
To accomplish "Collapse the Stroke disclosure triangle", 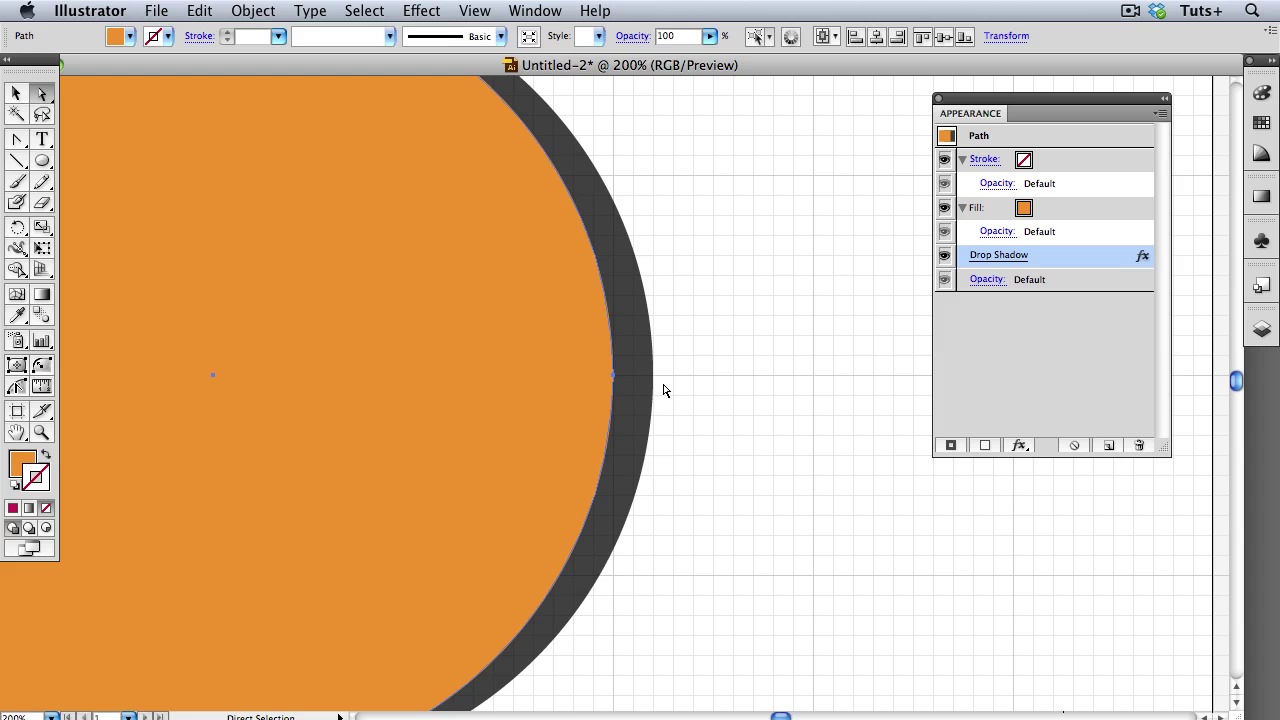I will 962,159.
